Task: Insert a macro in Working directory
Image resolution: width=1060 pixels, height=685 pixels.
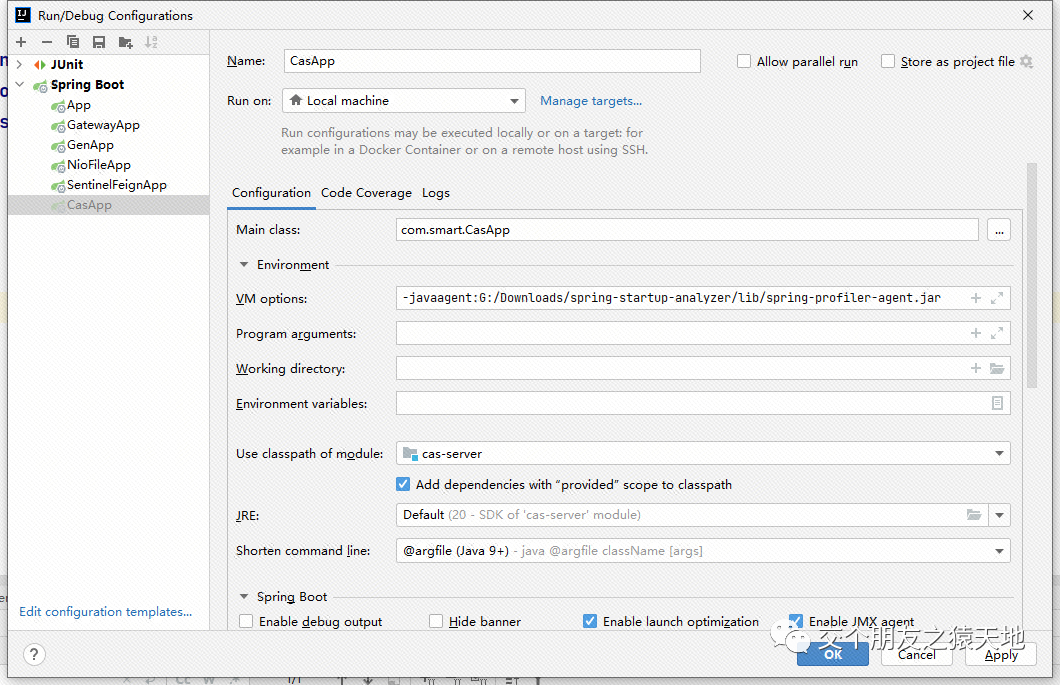Action: pos(975,368)
